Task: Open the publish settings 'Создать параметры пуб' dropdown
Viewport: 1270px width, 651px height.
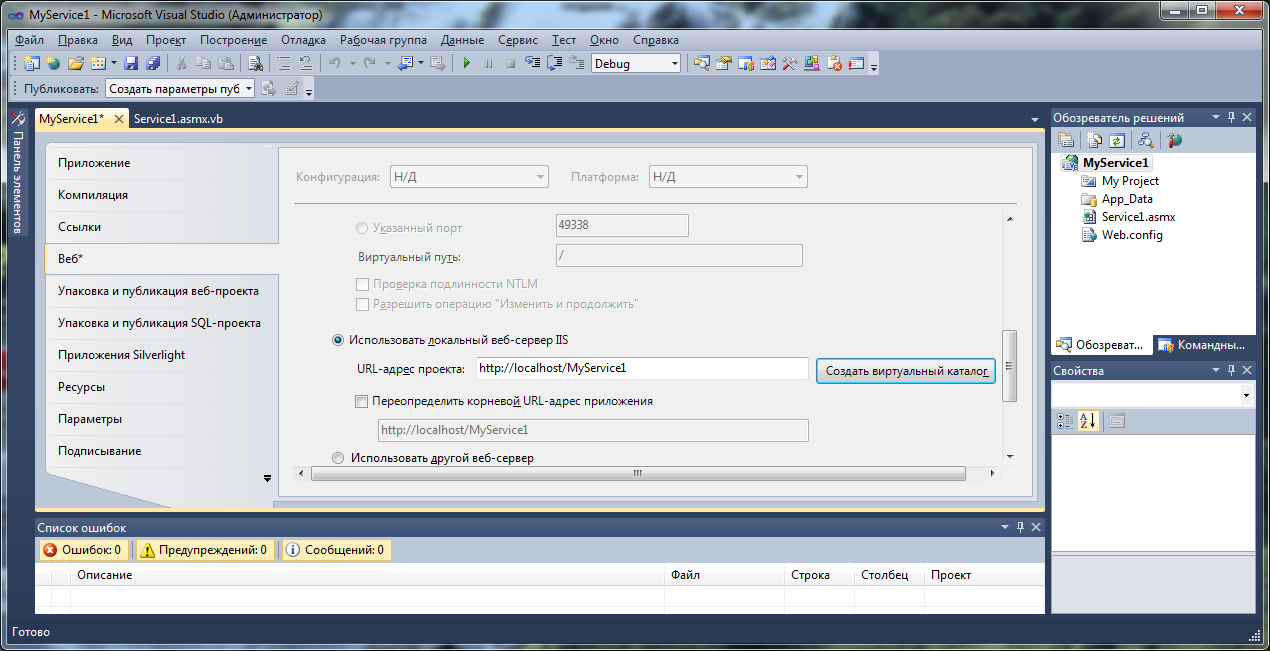Action: [248, 88]
